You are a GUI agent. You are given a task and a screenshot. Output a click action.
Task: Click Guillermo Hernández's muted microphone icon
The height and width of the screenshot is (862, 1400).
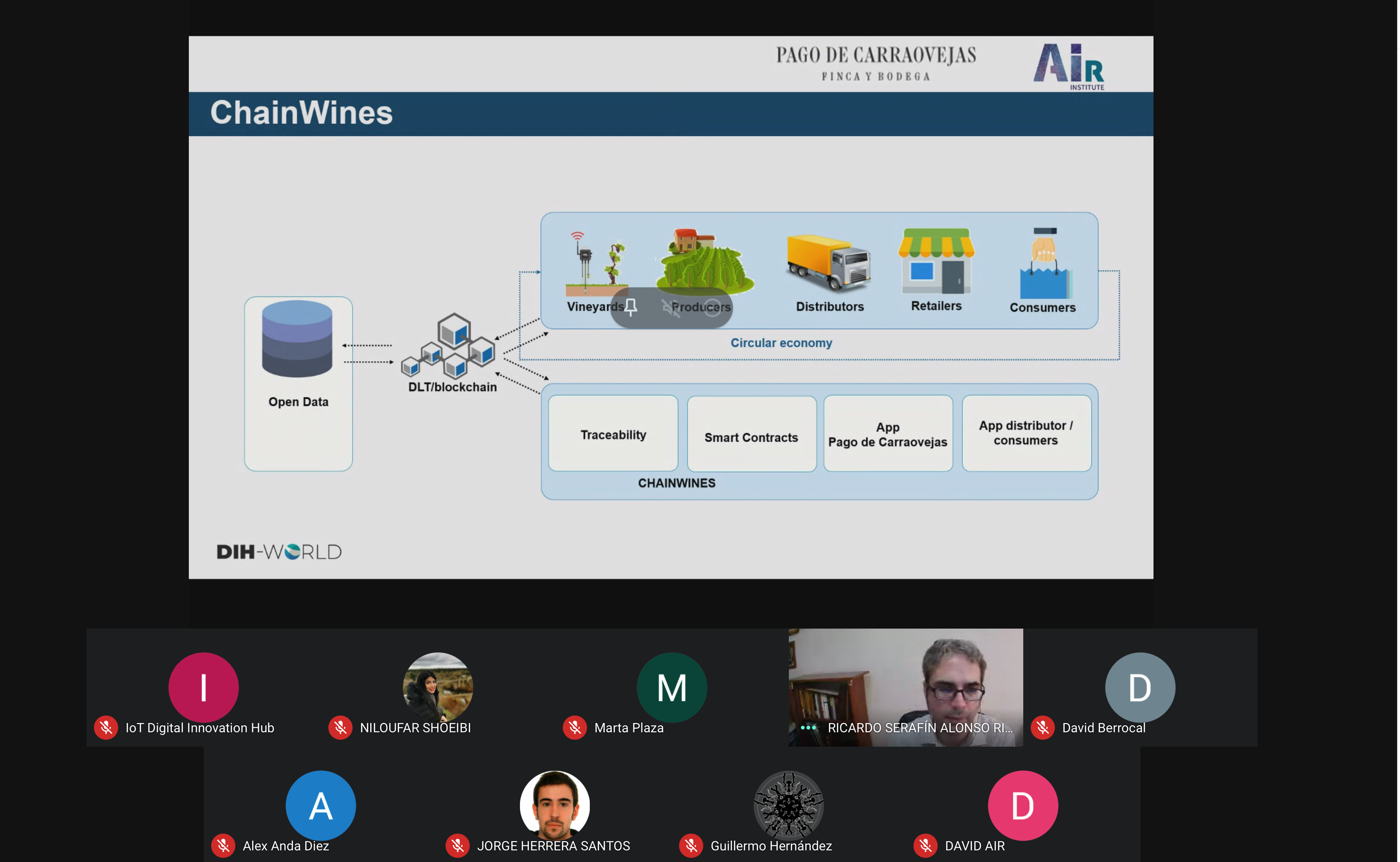pos(691,845)
